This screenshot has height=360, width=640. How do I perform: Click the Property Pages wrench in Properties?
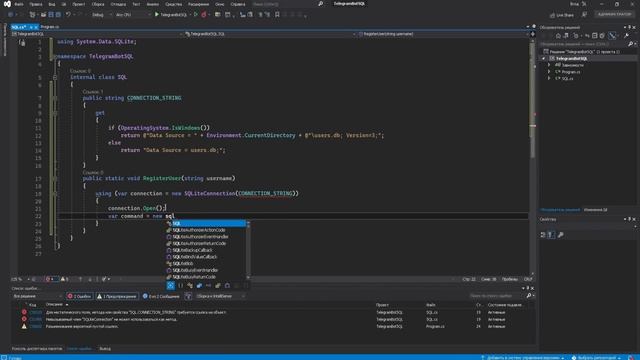[560, 235]
